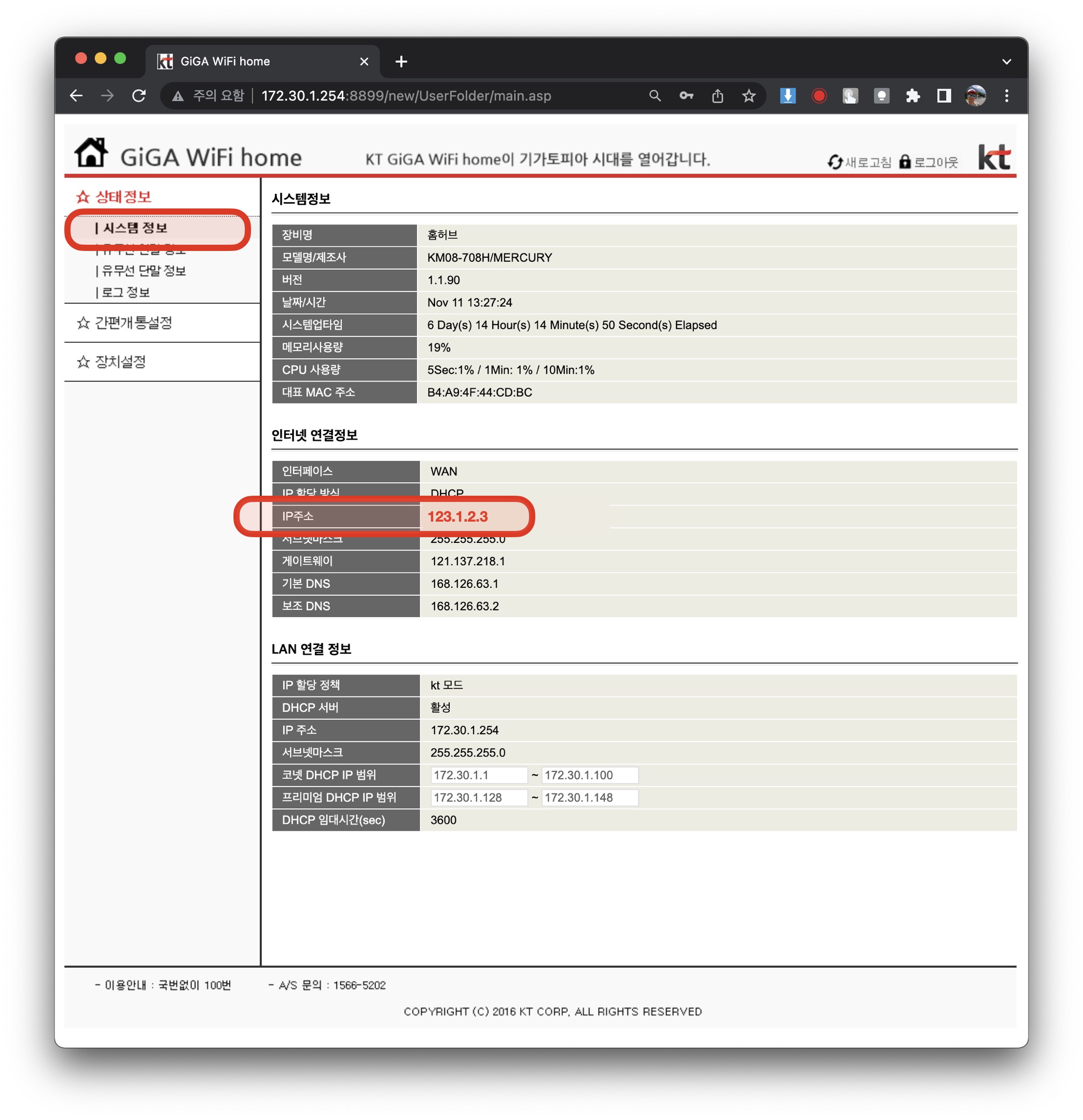Screen dimensions: 1083x1120
Task: Click the home icon next to GiGA WiFi home
Action: [x=91, y=152]
